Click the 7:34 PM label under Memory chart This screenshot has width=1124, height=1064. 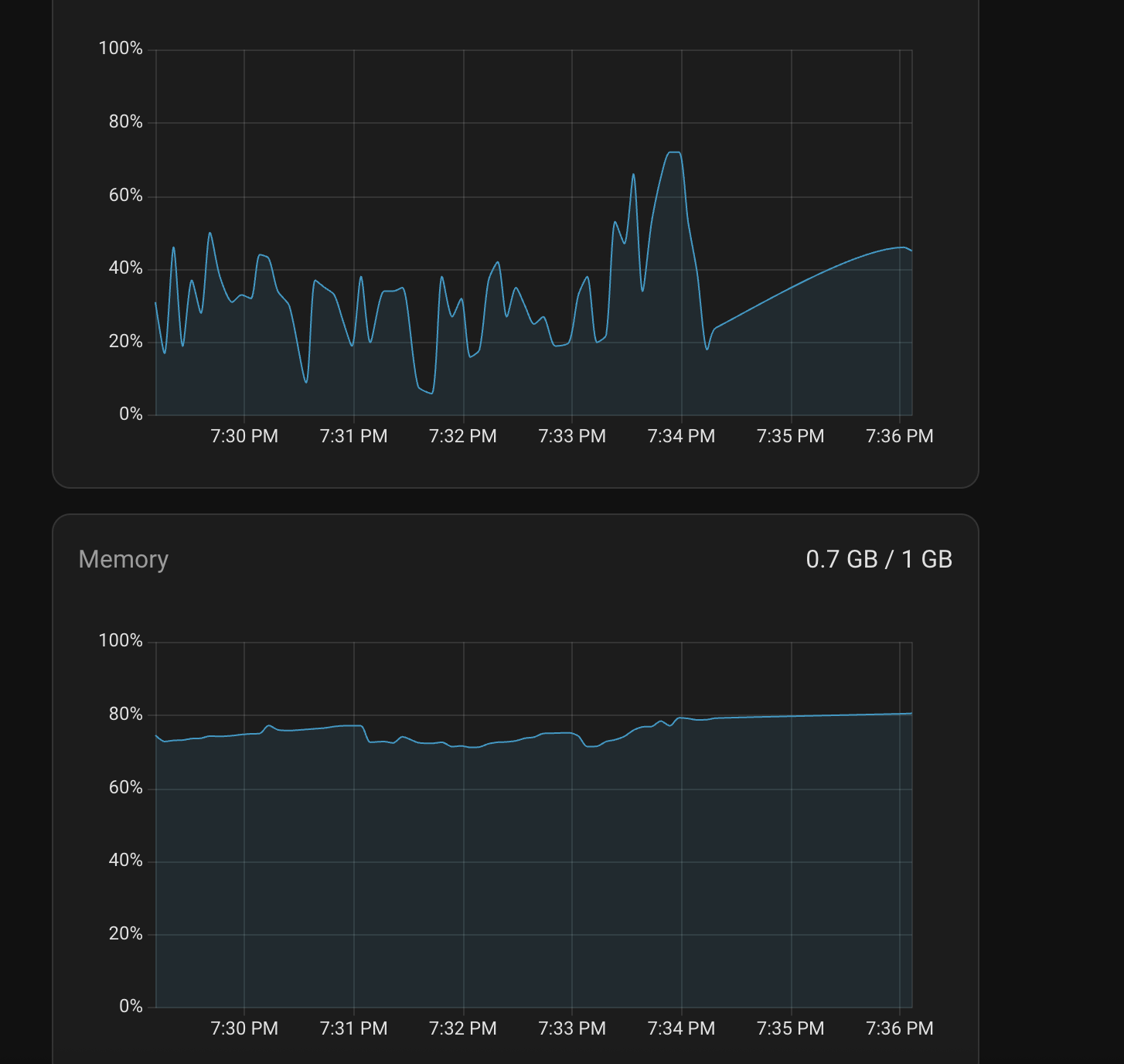click(x=681, y=1028)
